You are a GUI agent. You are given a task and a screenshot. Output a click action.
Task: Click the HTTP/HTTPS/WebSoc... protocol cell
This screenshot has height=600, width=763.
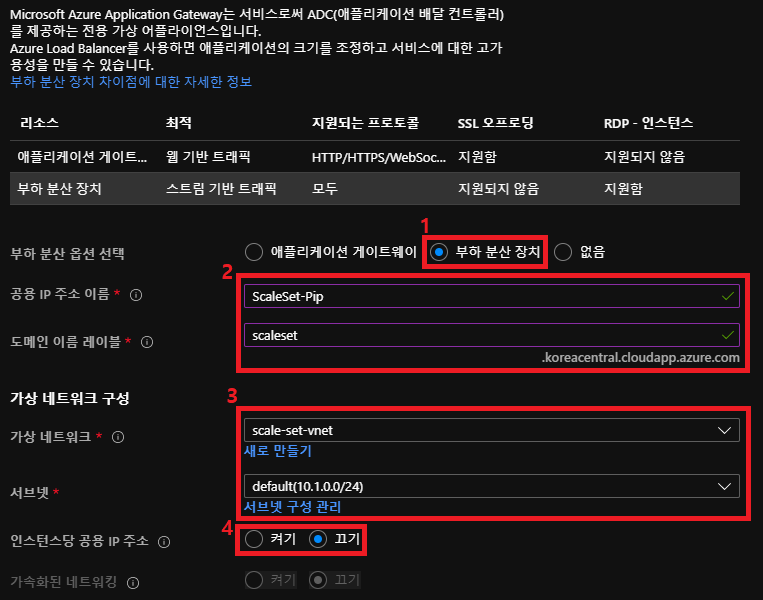(x=379, y=157)
